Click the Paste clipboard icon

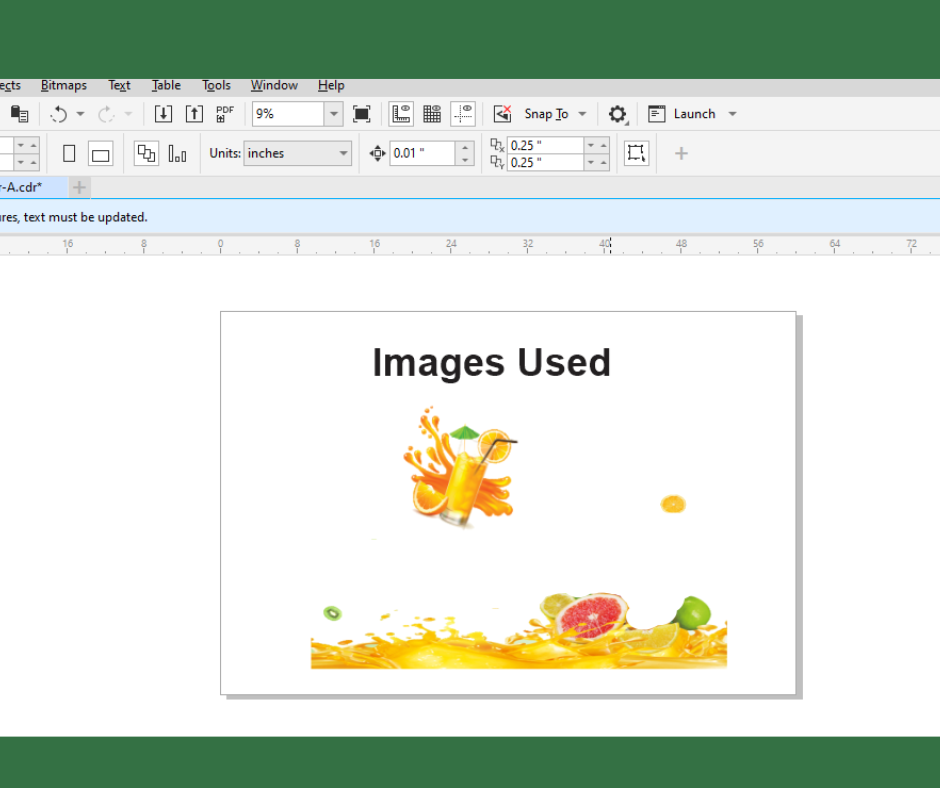(19, 114)
